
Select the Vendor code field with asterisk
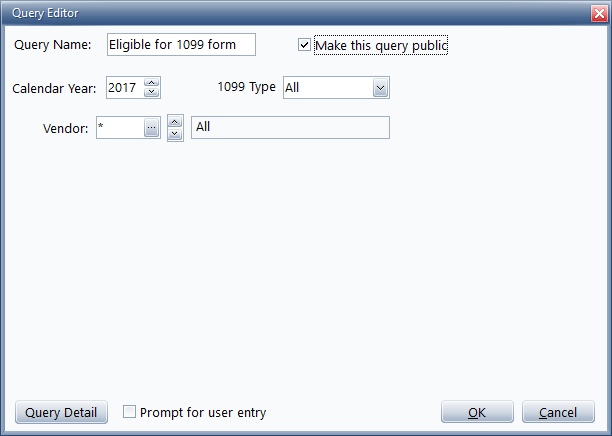[120, 128]
